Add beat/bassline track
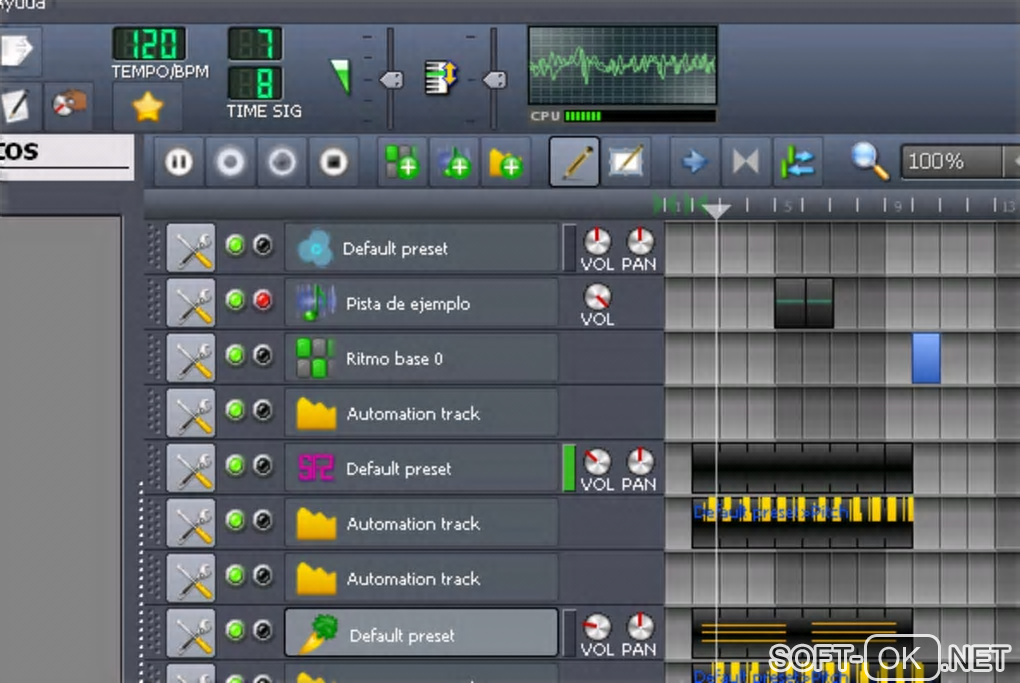1020x683 pixels. (x=403, y=162)
